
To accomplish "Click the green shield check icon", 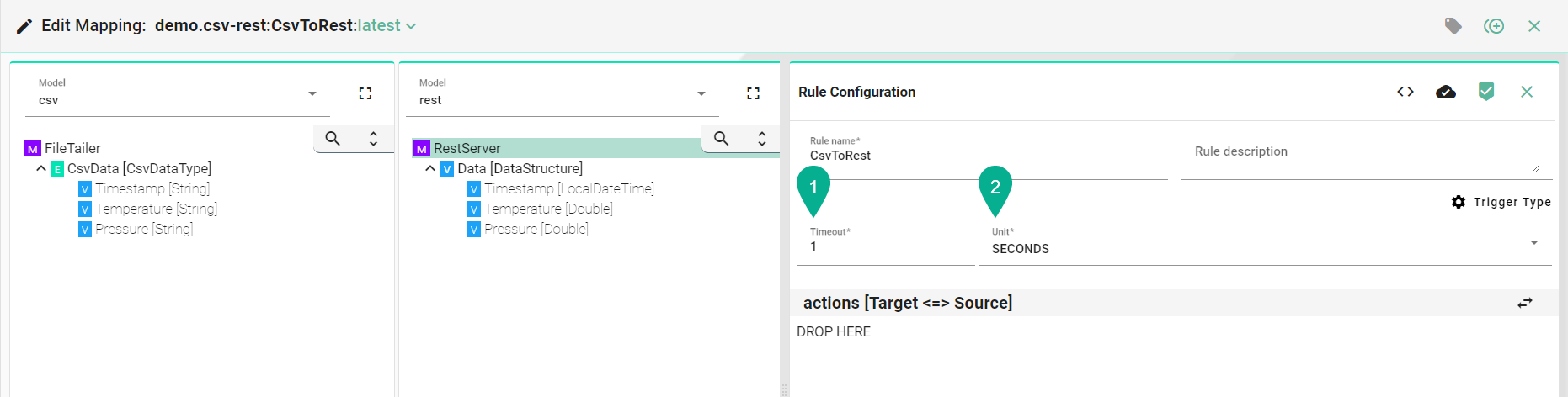I will [1486, 92].
